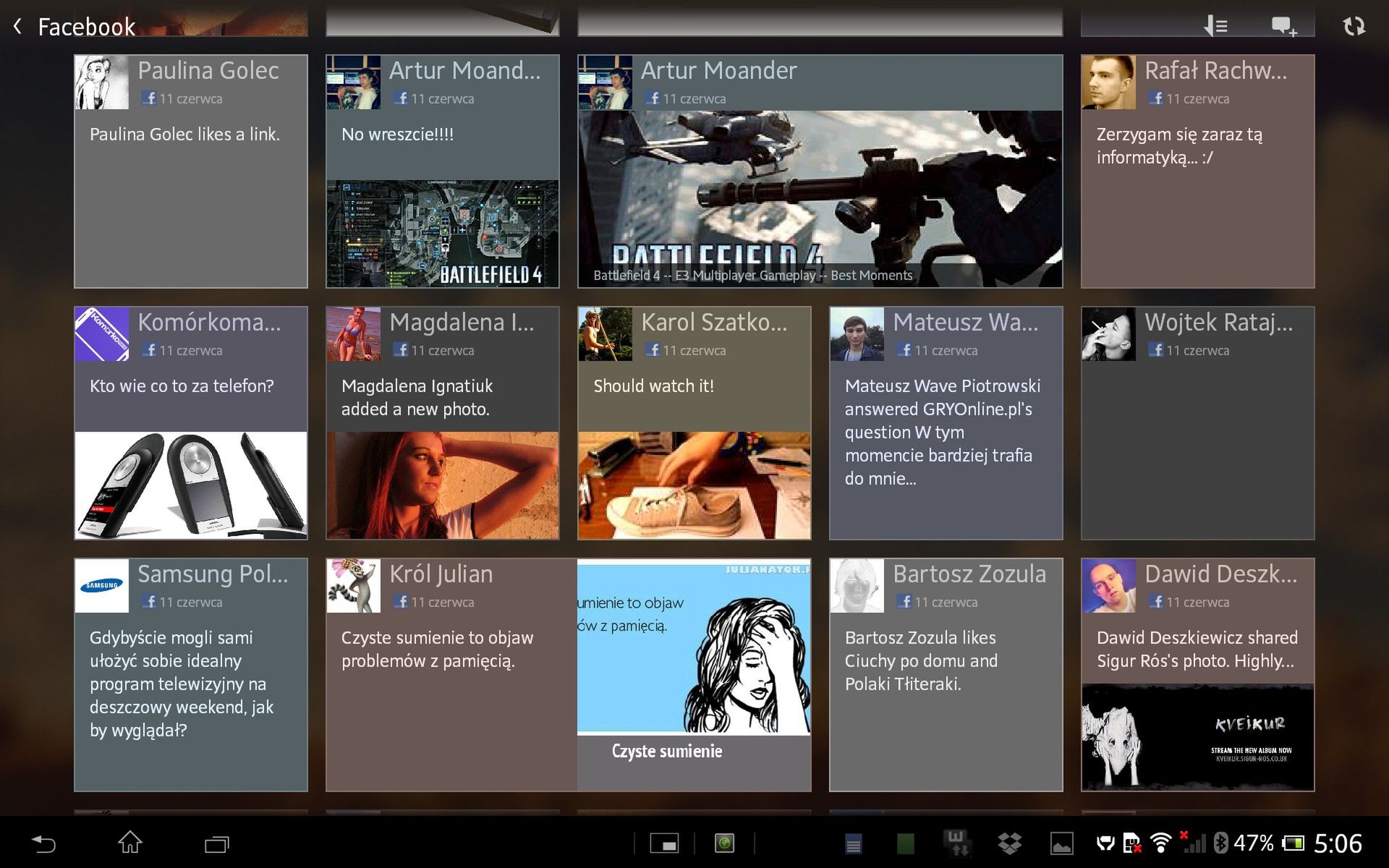The image size is (1389, 868).
Task: Open the Battlefield 4 map image post
Action: click(x=442, y=233)
